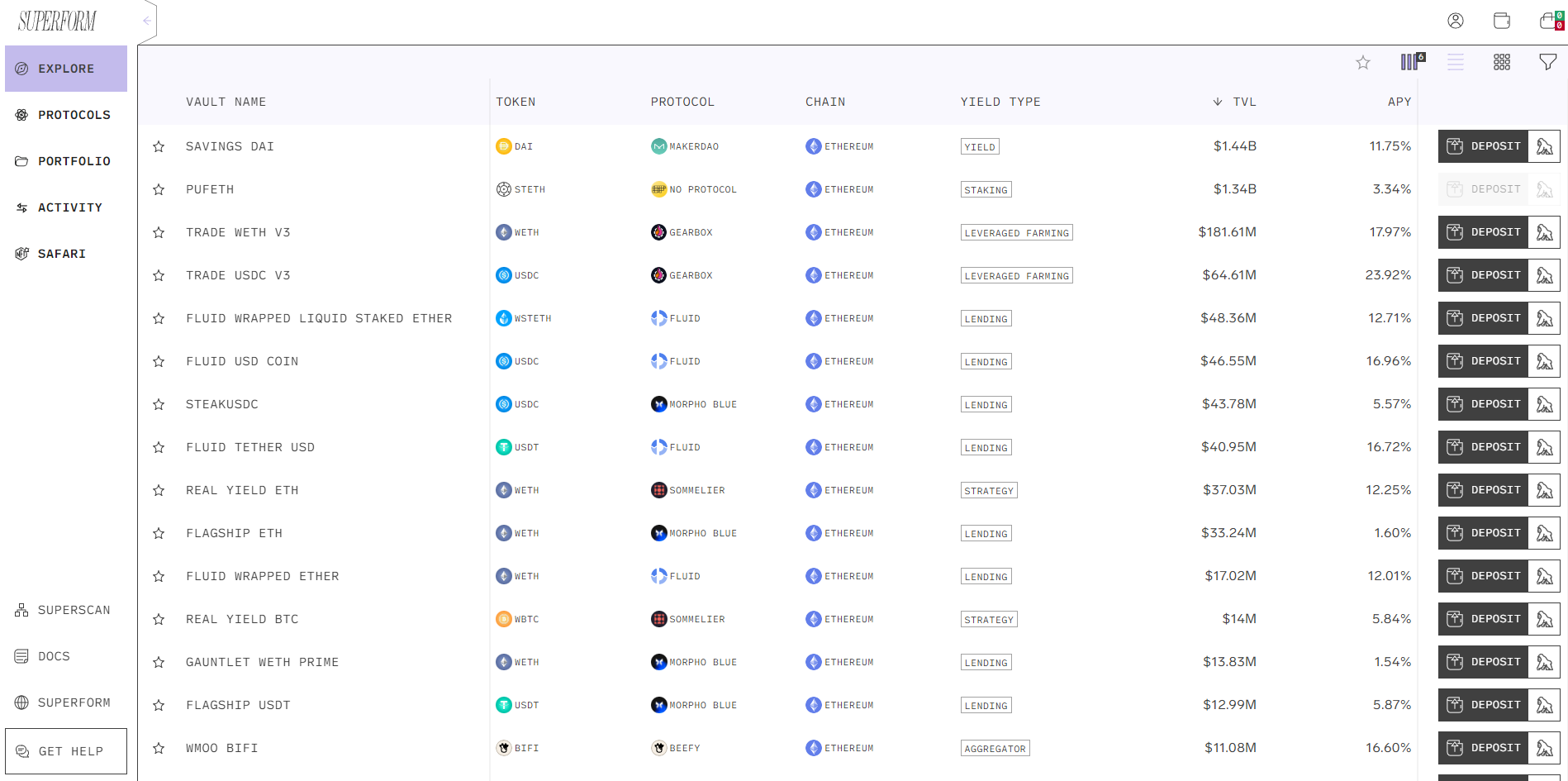Open the columns selector icon

tap(1412, 62)
